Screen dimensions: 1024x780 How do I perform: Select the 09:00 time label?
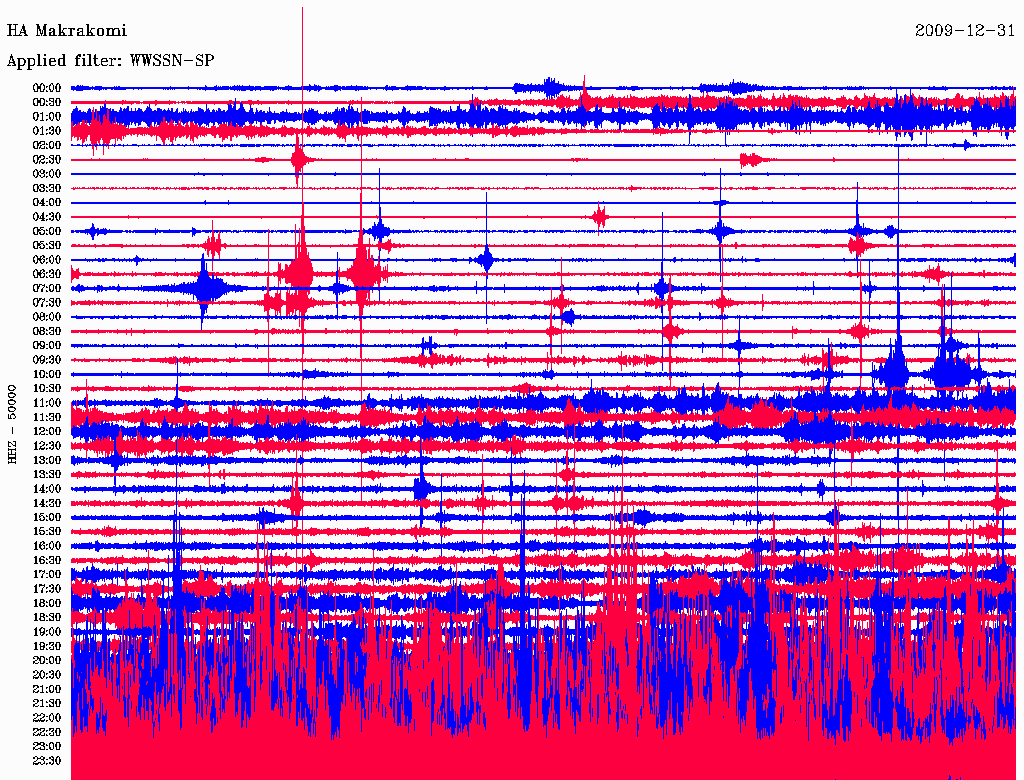47,346
